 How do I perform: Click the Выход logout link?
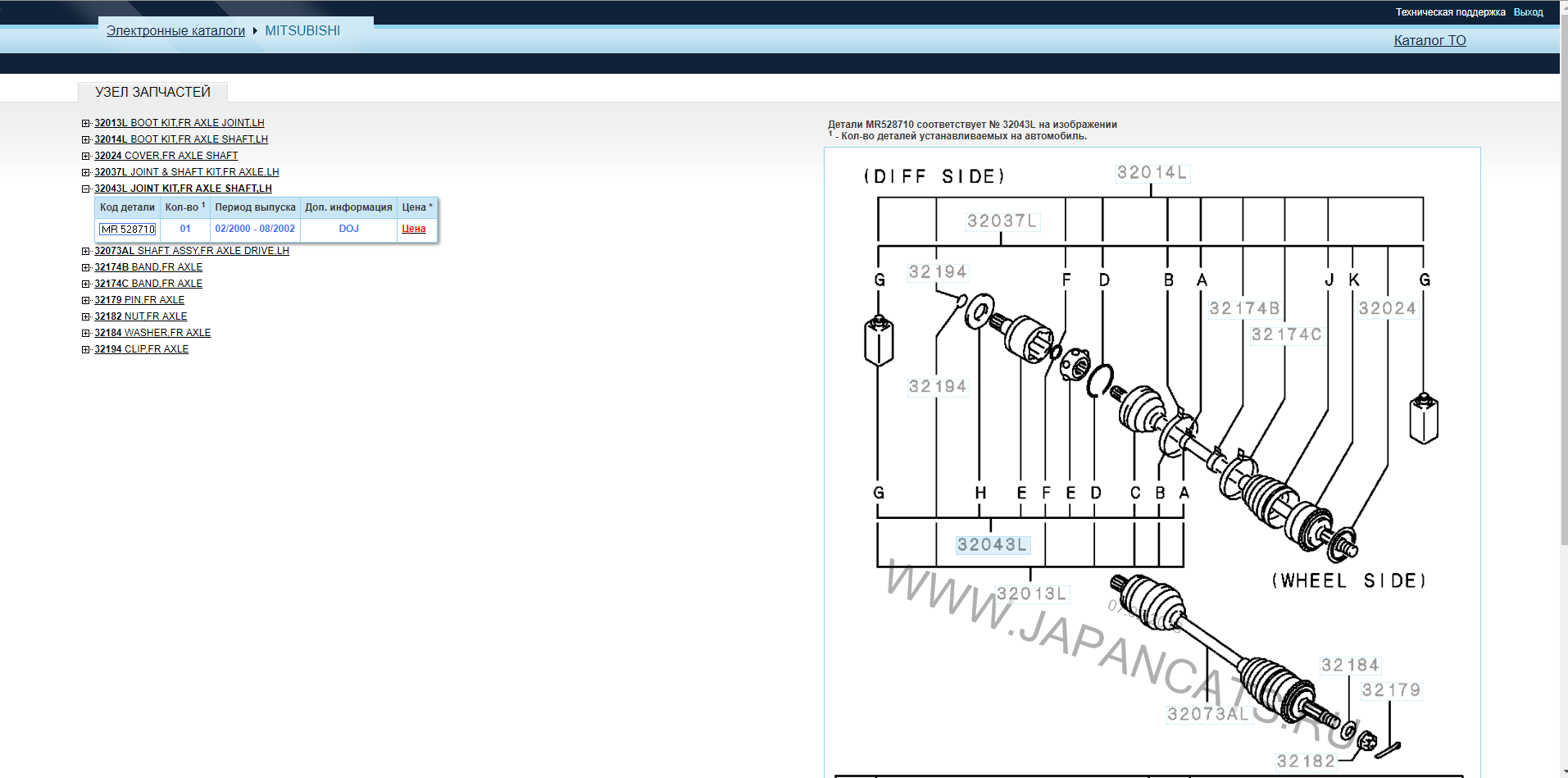tap(1528, 12)
